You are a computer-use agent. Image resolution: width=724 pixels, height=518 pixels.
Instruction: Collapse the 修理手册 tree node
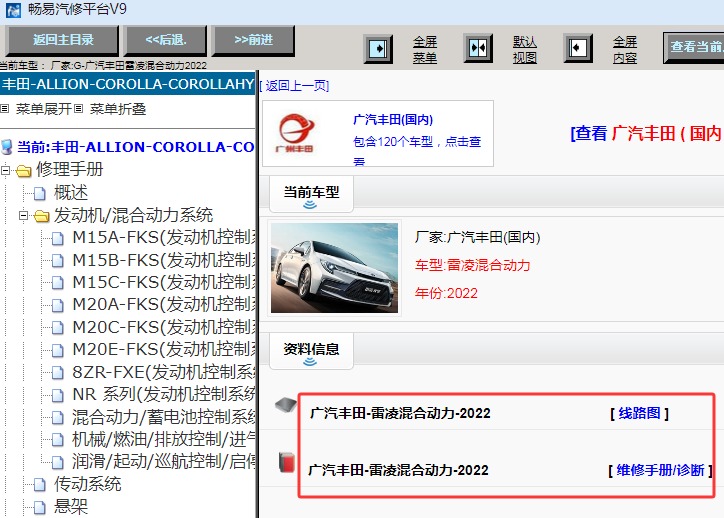[6, 170]
